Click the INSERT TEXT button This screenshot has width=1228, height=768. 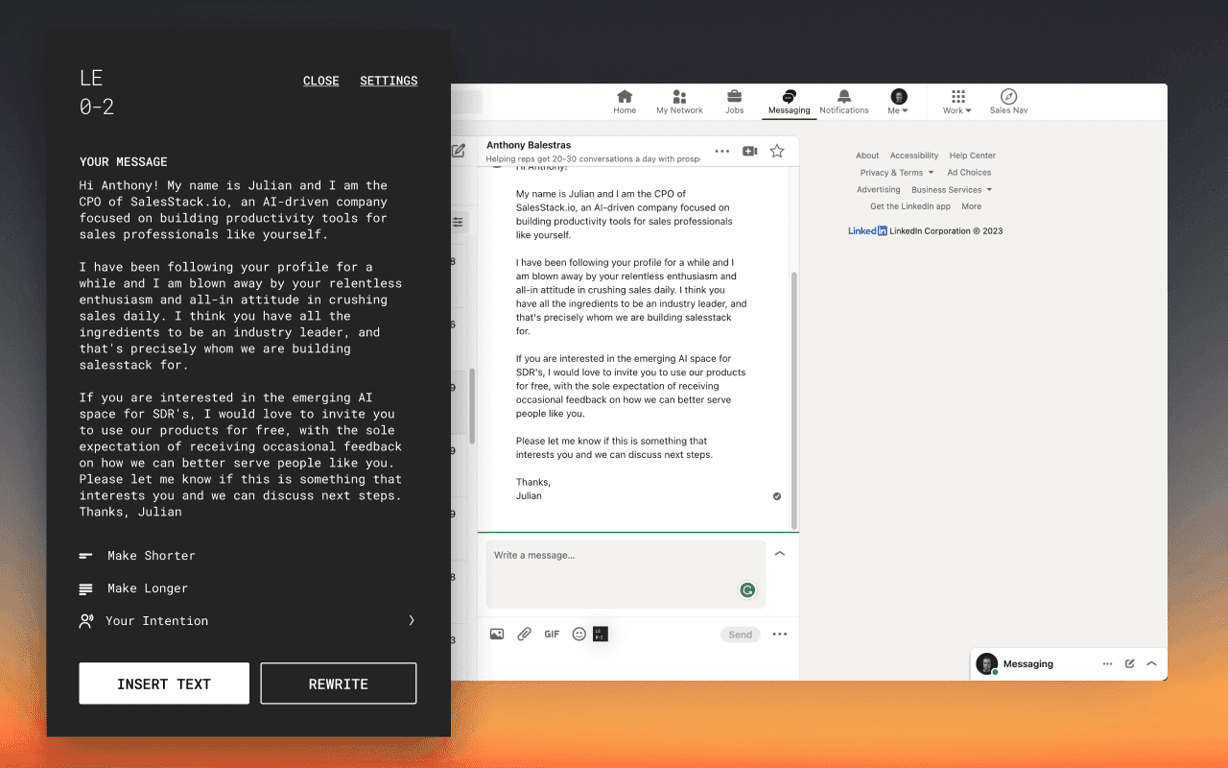(164, 683)
